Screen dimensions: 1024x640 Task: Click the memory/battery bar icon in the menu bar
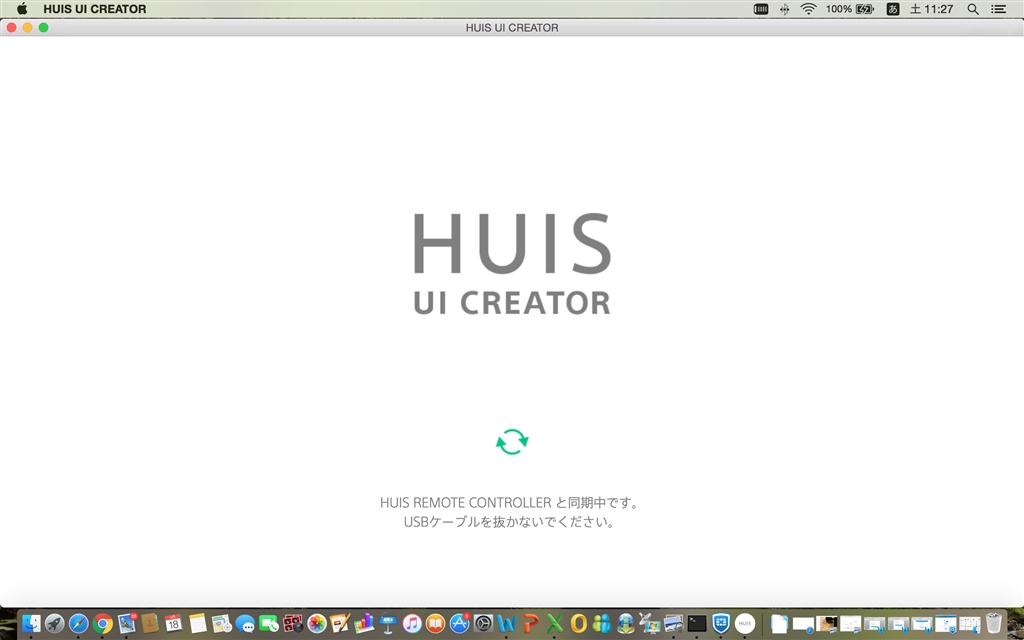click(761, 9)
